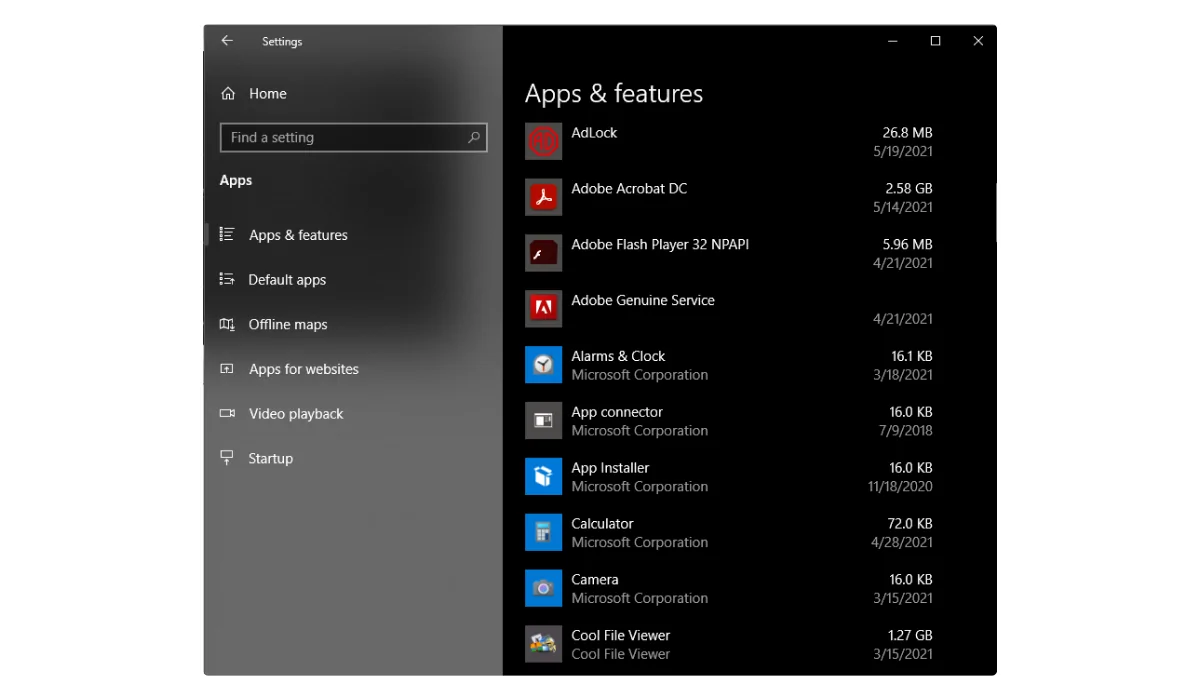Image resolution: width=1200 pixels, height=700 pixels.
Task: Select the Adobe Genuine Service name
Action: [643, 300]
